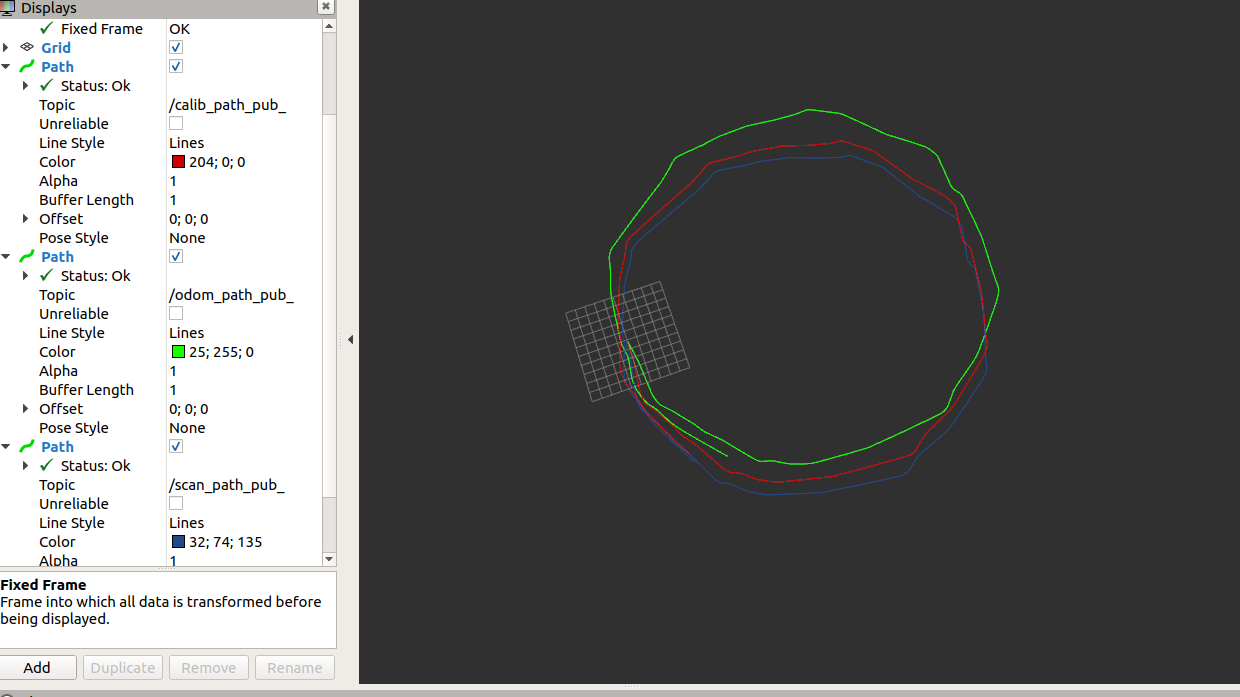Image resolution: width=1240 pixels, height=697 pixels.
Task: Click the Fixed Frame green checkmark icon
Action: coord(46,28)
